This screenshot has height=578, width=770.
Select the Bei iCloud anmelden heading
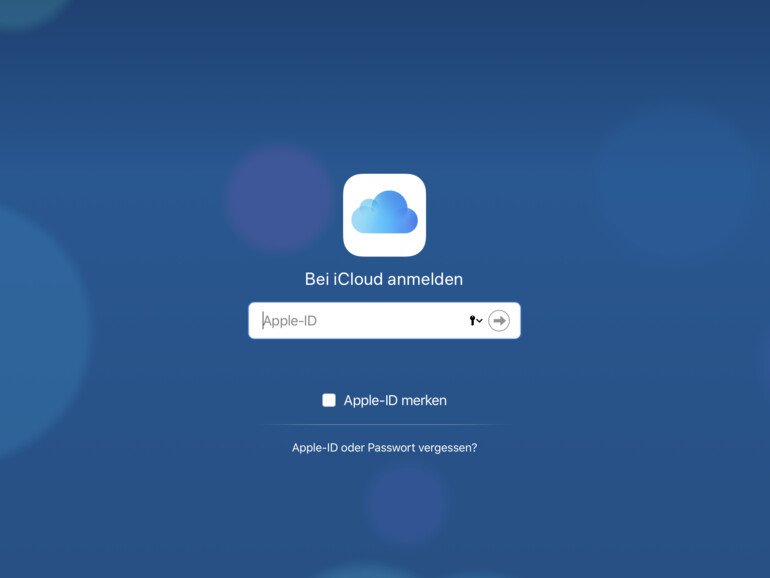click(x=384, y=279)
